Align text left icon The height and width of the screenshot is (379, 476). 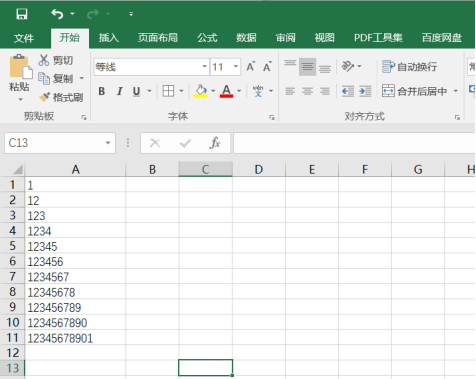[x=290, y=91]
